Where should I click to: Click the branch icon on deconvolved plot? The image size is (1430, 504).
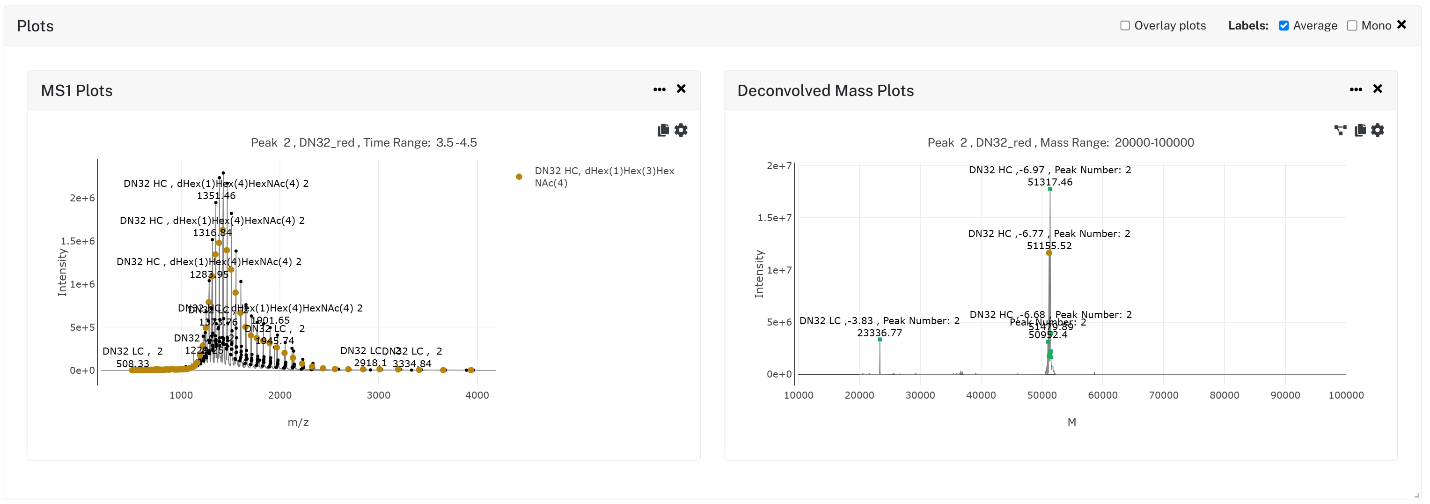click(1341, 130)
